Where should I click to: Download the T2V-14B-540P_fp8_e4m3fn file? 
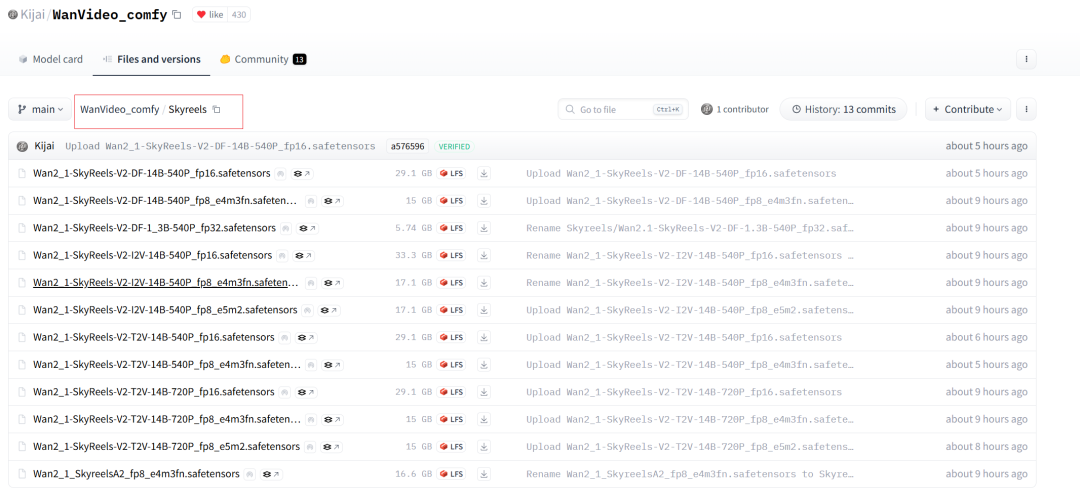pos(484,365)
